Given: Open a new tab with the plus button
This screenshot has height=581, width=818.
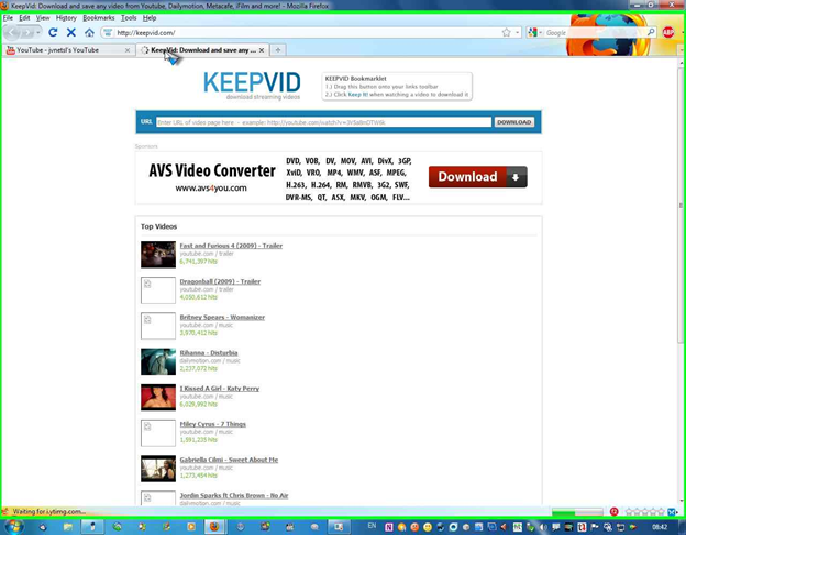Looking at the screenshot, I should point(278,50).
